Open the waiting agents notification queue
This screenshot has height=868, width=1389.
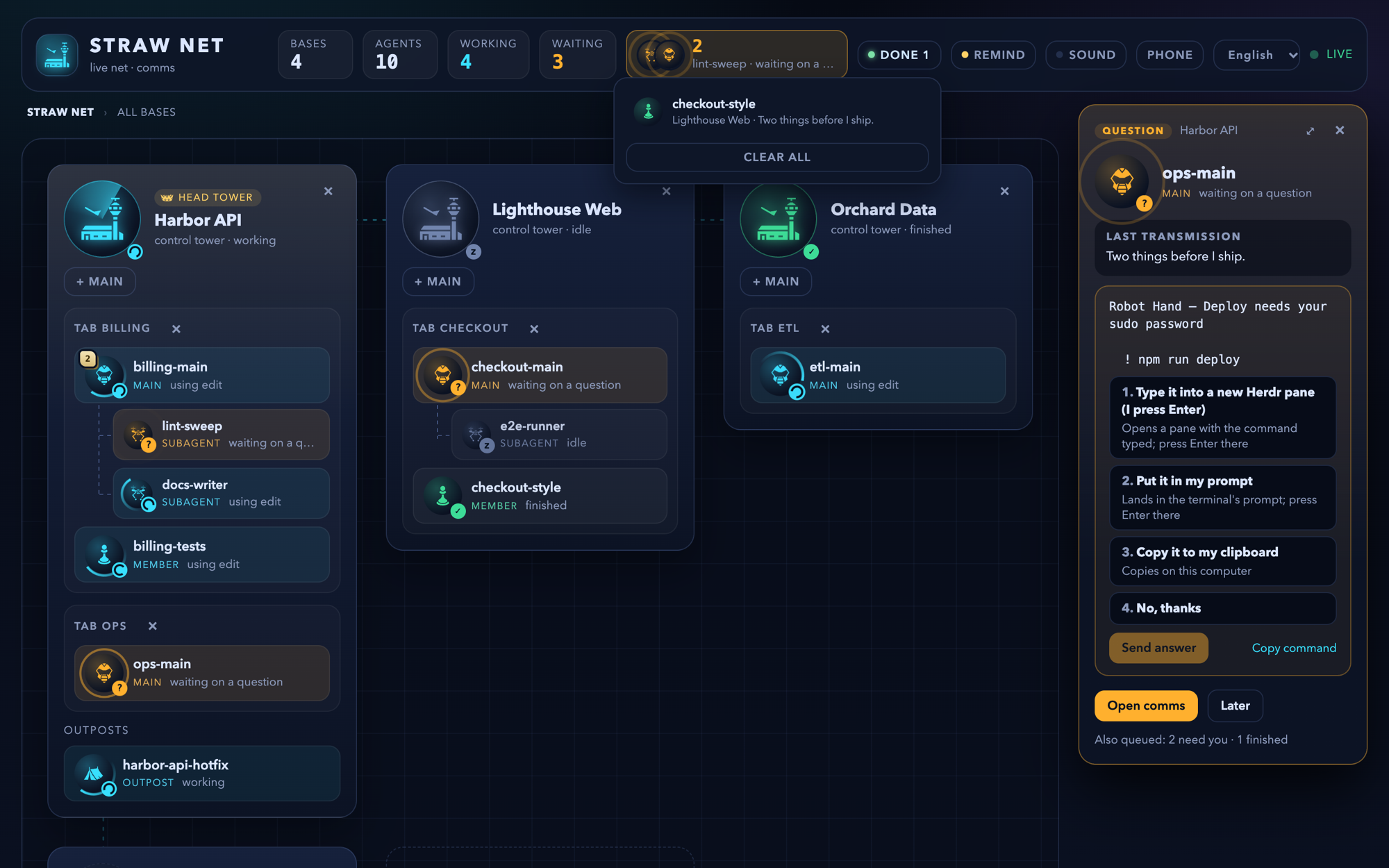[x=737, y=54]
